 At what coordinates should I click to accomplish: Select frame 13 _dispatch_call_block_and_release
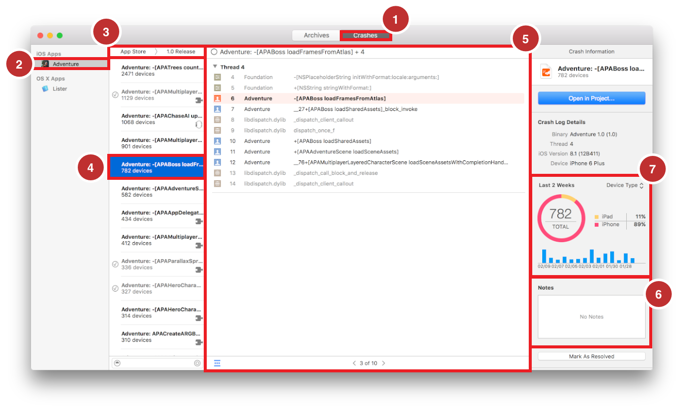click(x=368, y=173)
